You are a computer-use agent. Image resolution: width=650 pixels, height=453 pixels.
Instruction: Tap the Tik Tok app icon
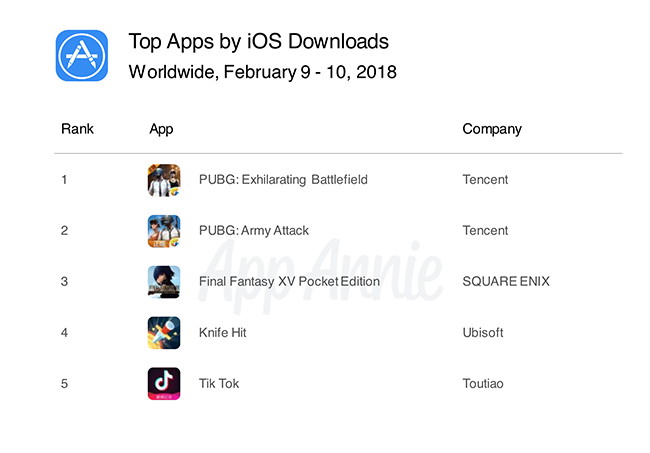(x=164, y=383)
